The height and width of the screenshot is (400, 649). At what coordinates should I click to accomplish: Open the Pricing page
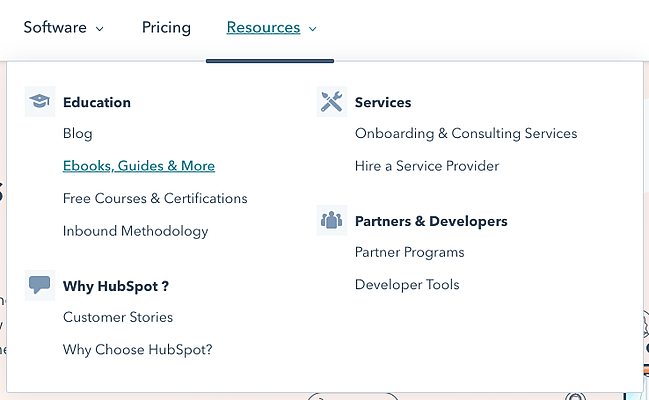(x=166, y=27)
